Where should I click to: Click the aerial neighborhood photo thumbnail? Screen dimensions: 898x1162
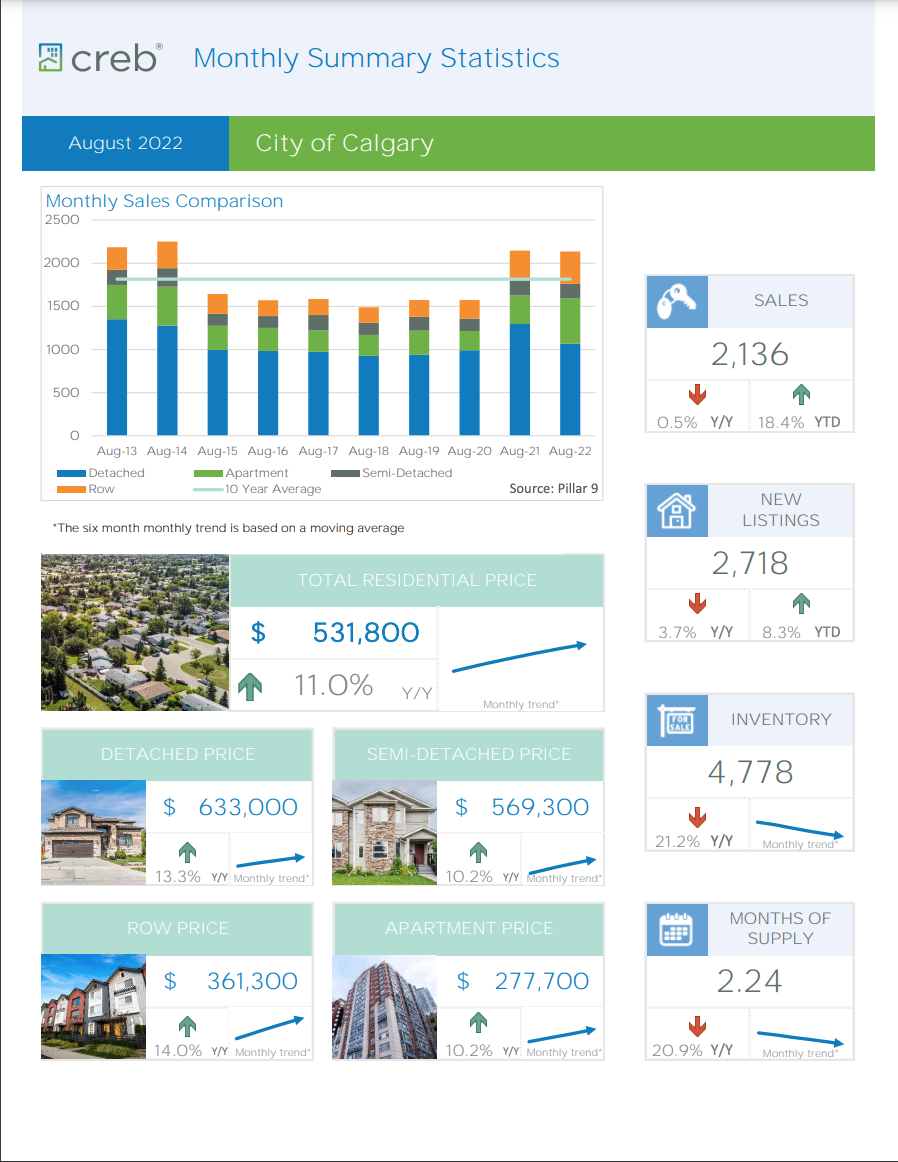(135, 632)
